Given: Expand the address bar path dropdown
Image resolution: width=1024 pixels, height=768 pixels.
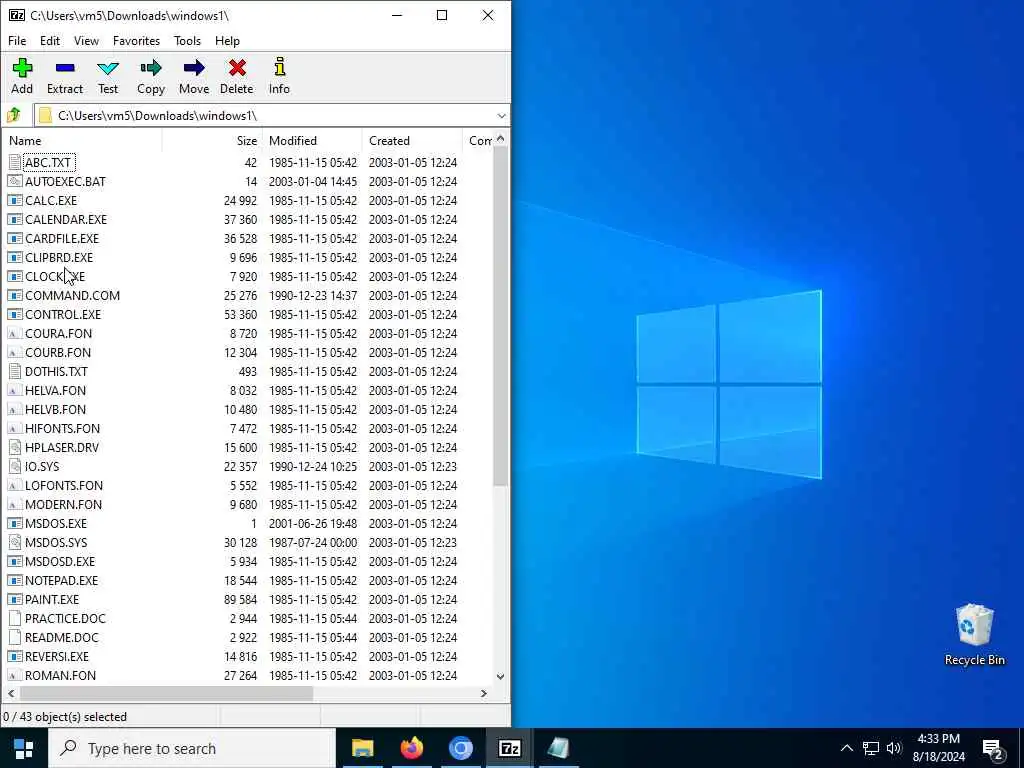Looking at the screenshot, I should pyautogui.click(x=501, y=116).
